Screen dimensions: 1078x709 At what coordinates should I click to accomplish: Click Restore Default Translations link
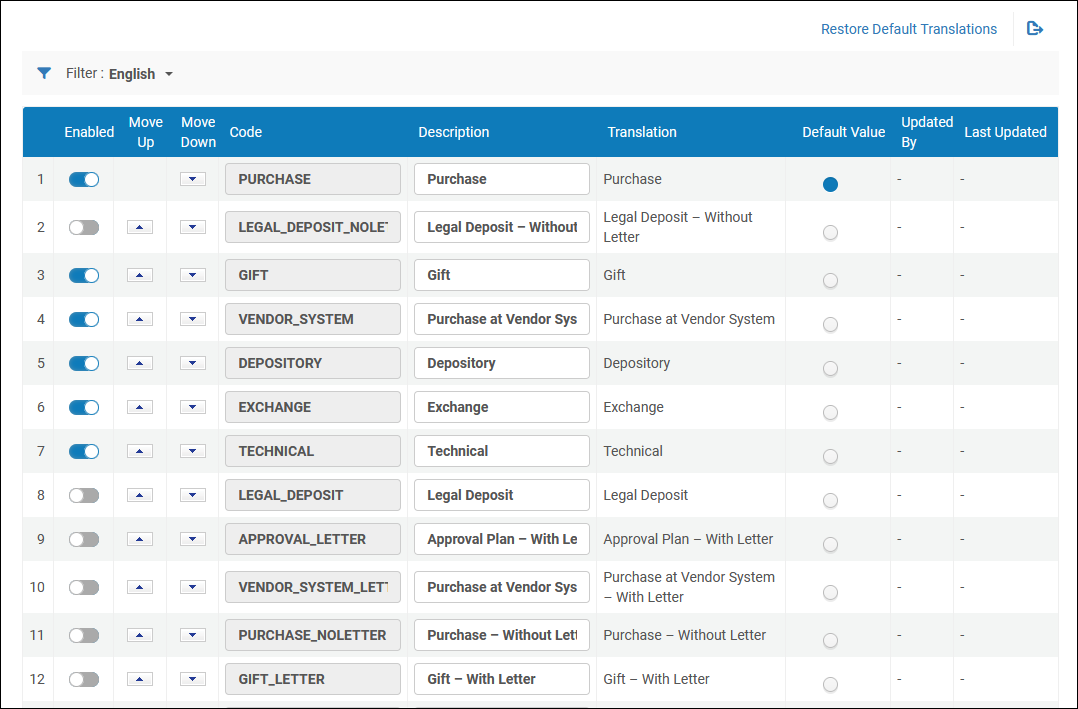coord(909,29)
